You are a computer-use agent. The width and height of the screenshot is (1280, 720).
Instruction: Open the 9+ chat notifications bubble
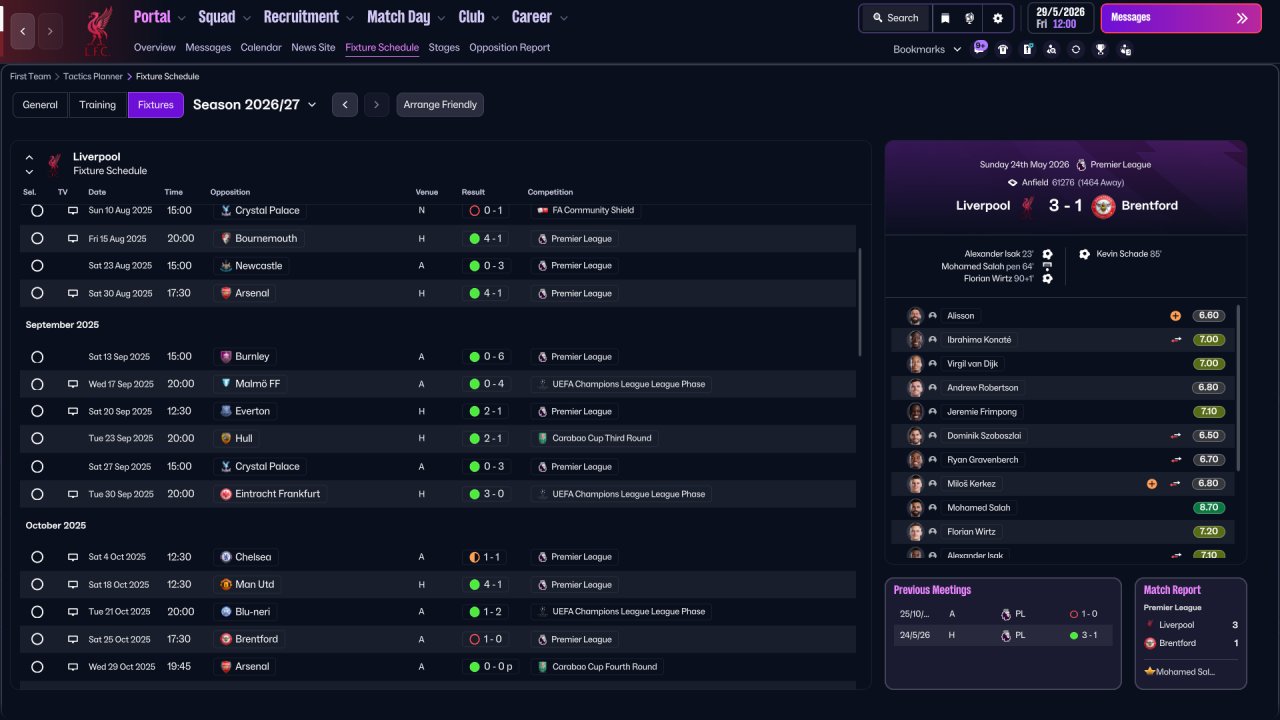[980, 48]
